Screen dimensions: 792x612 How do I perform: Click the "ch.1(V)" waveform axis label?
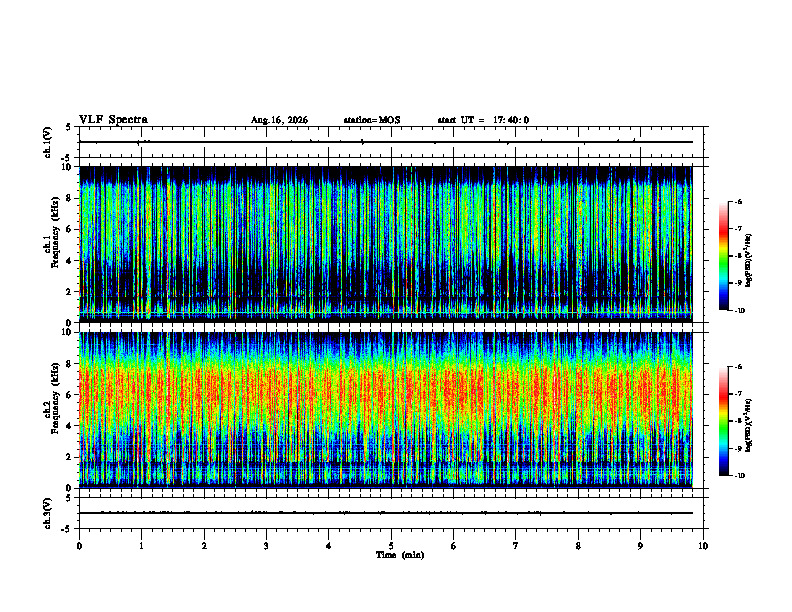pos(47,142)
